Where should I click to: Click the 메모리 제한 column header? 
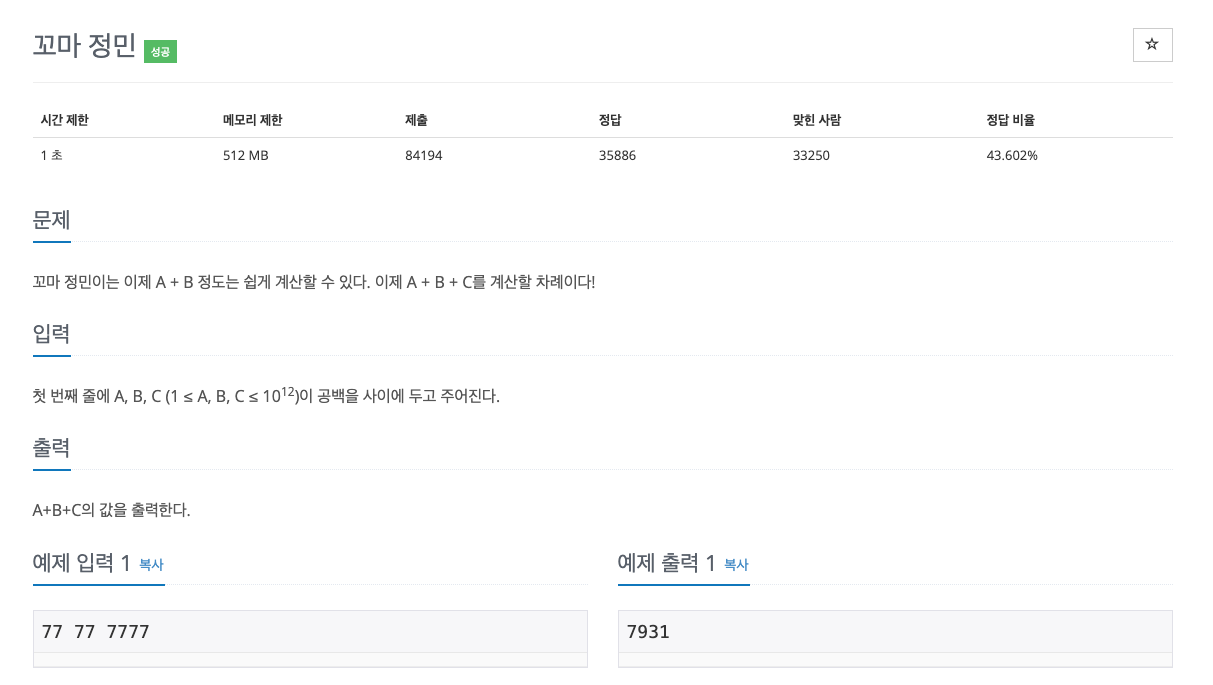pyautogui.click(x=254, y=120)
